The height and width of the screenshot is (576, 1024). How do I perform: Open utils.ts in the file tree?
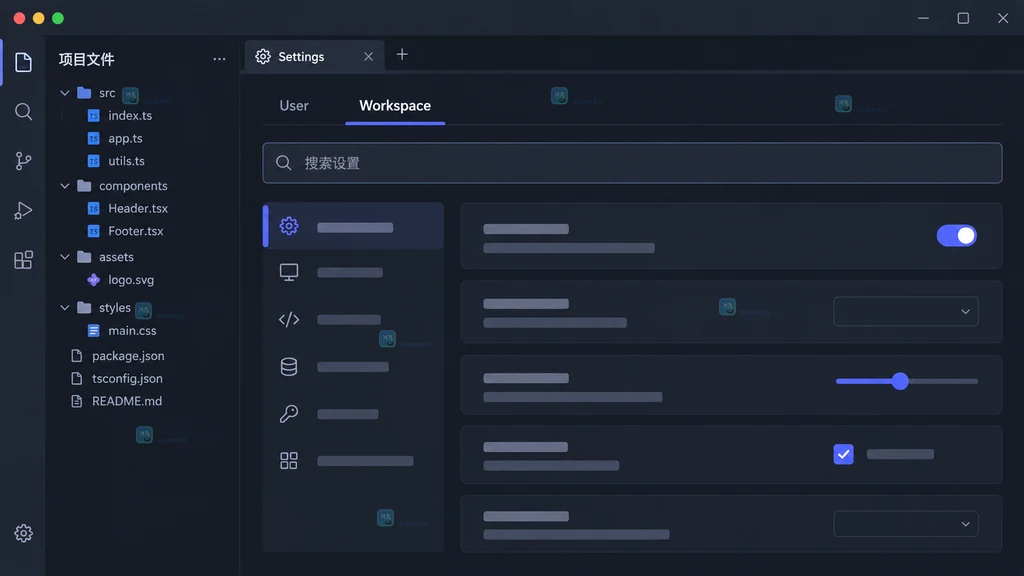127,161
